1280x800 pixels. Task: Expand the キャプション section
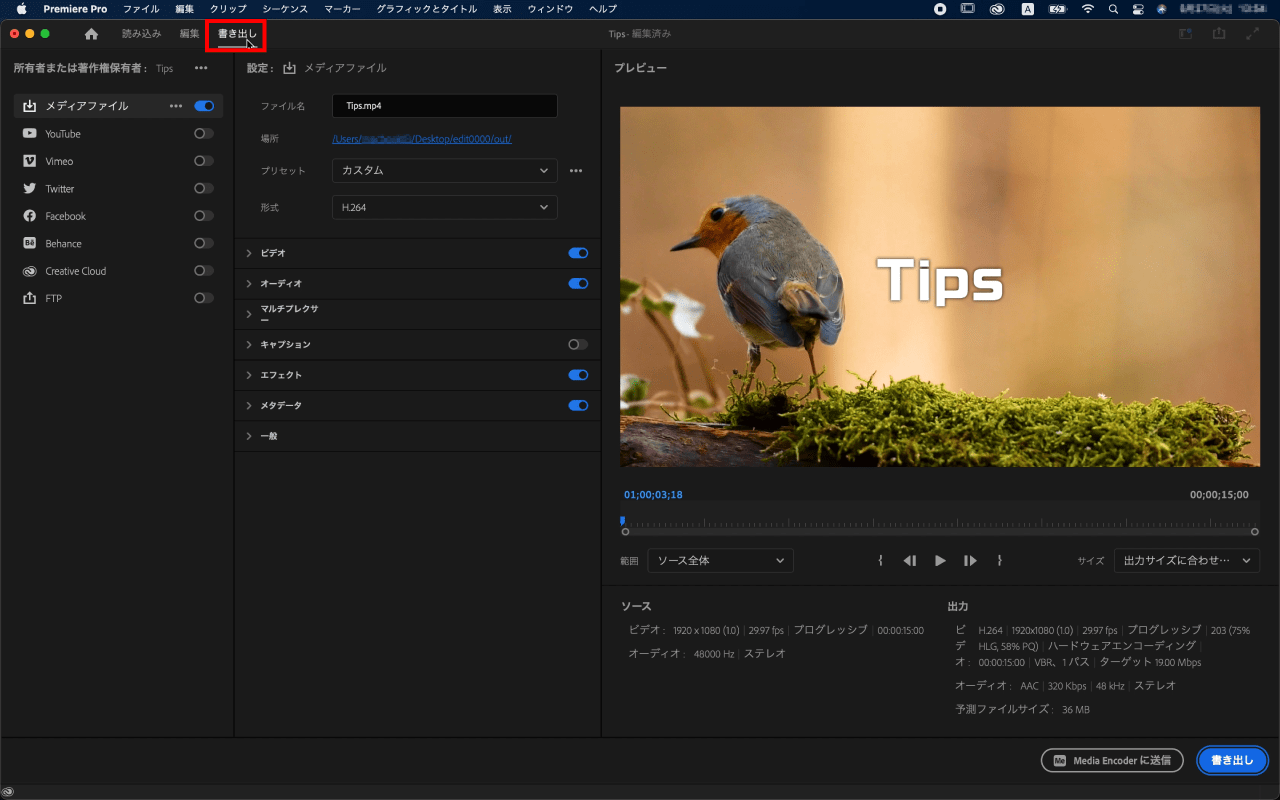[249, 345]
